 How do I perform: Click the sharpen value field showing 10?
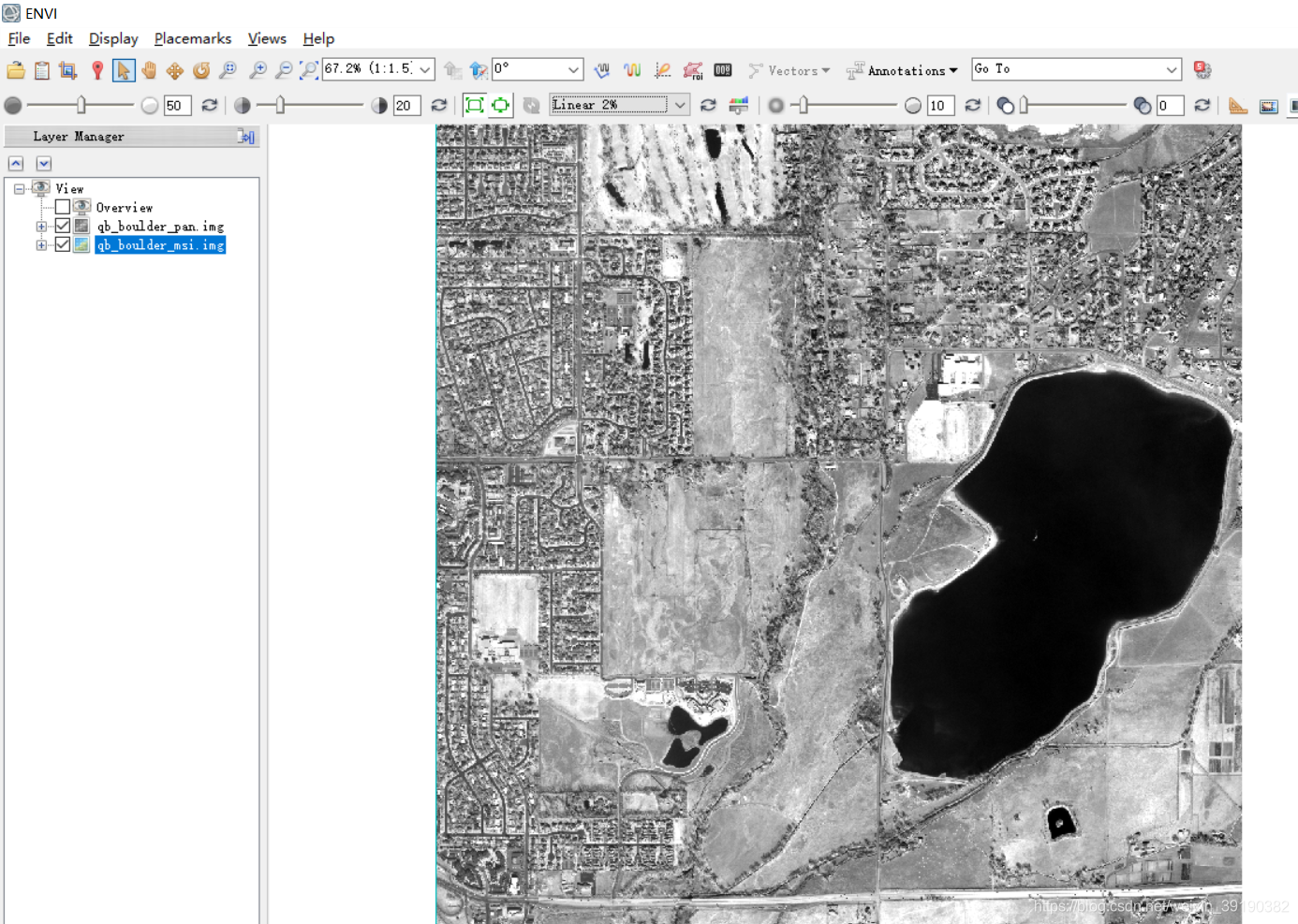click(x=941, y=105)
